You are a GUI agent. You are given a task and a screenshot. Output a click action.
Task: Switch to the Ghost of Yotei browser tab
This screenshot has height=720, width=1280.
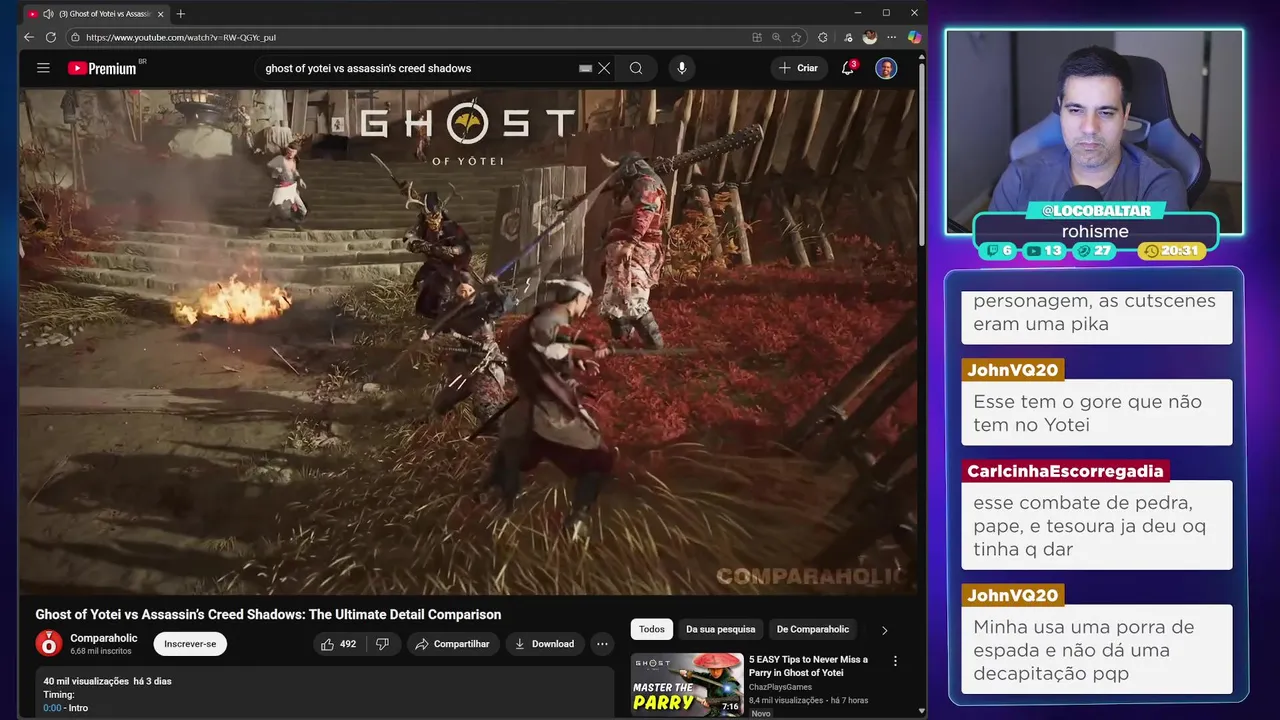tap(95, 14)
